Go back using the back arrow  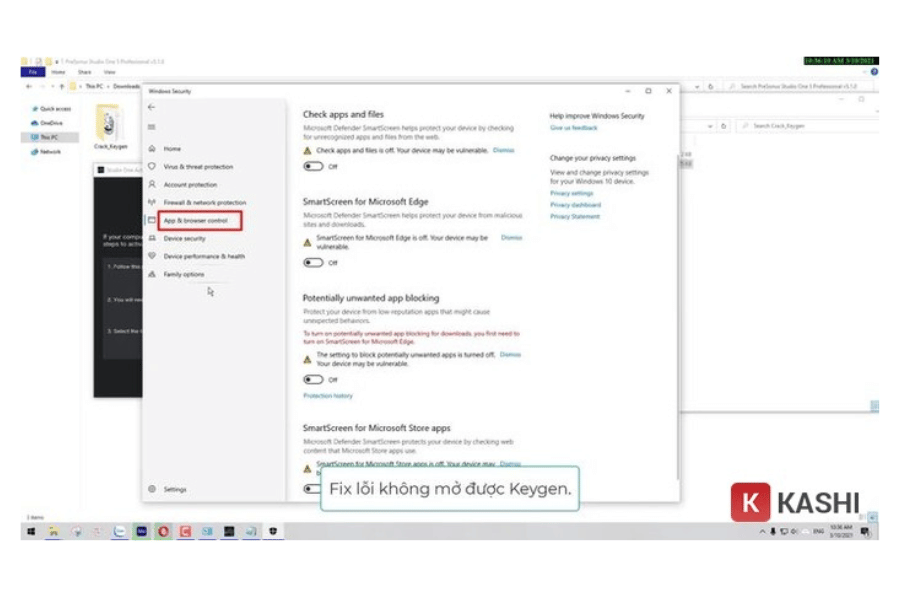pyautogui.click(x=151, y=107)
